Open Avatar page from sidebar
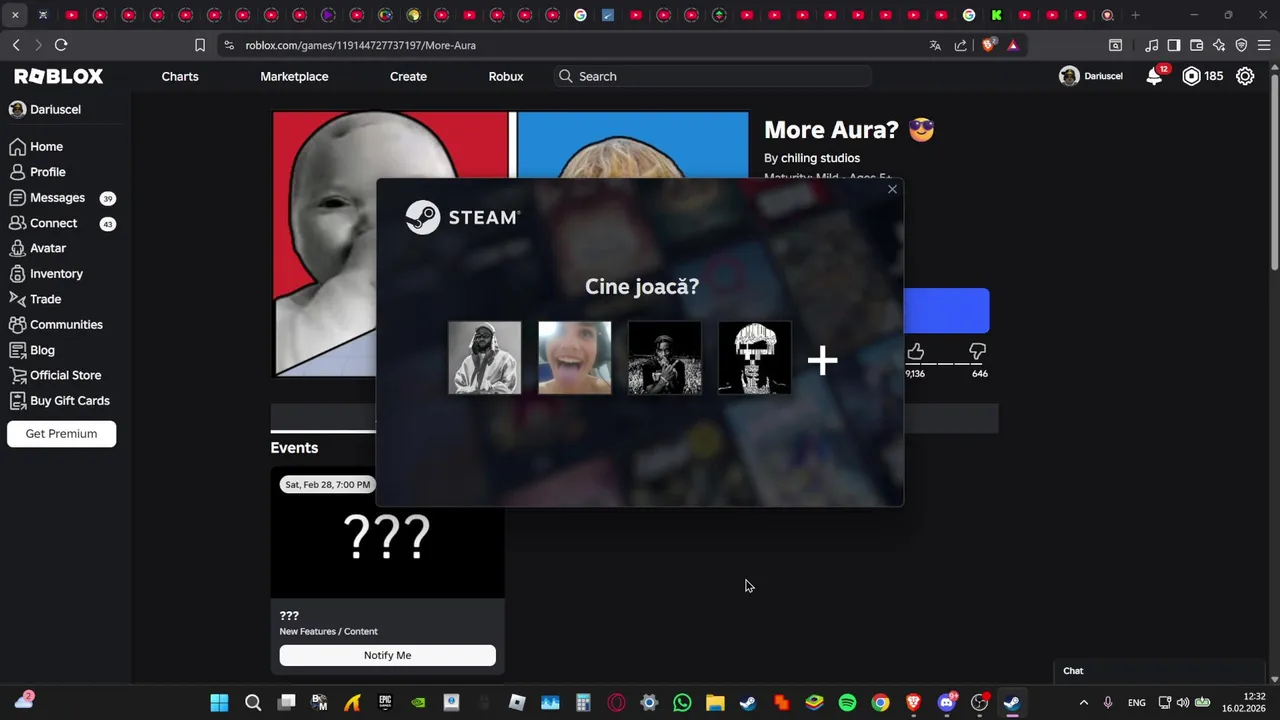1280x720 pixels. coord(47,248)
